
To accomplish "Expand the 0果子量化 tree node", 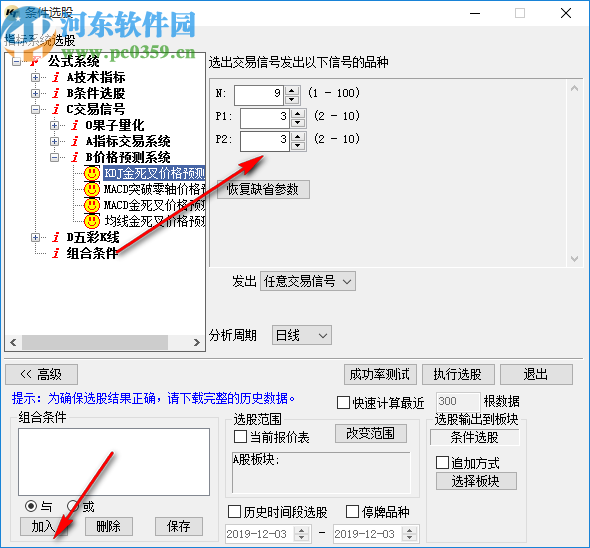I will click(55, 125).
